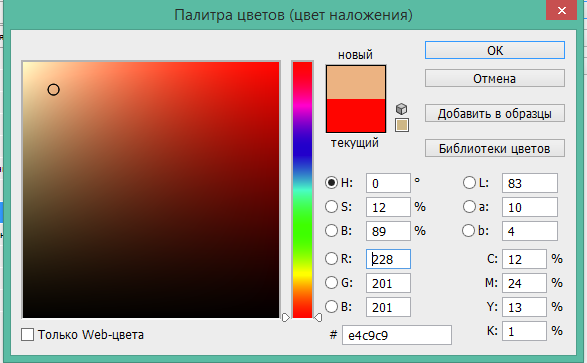Click the R field showing 228
587x363 pixels.
[388, 259]
